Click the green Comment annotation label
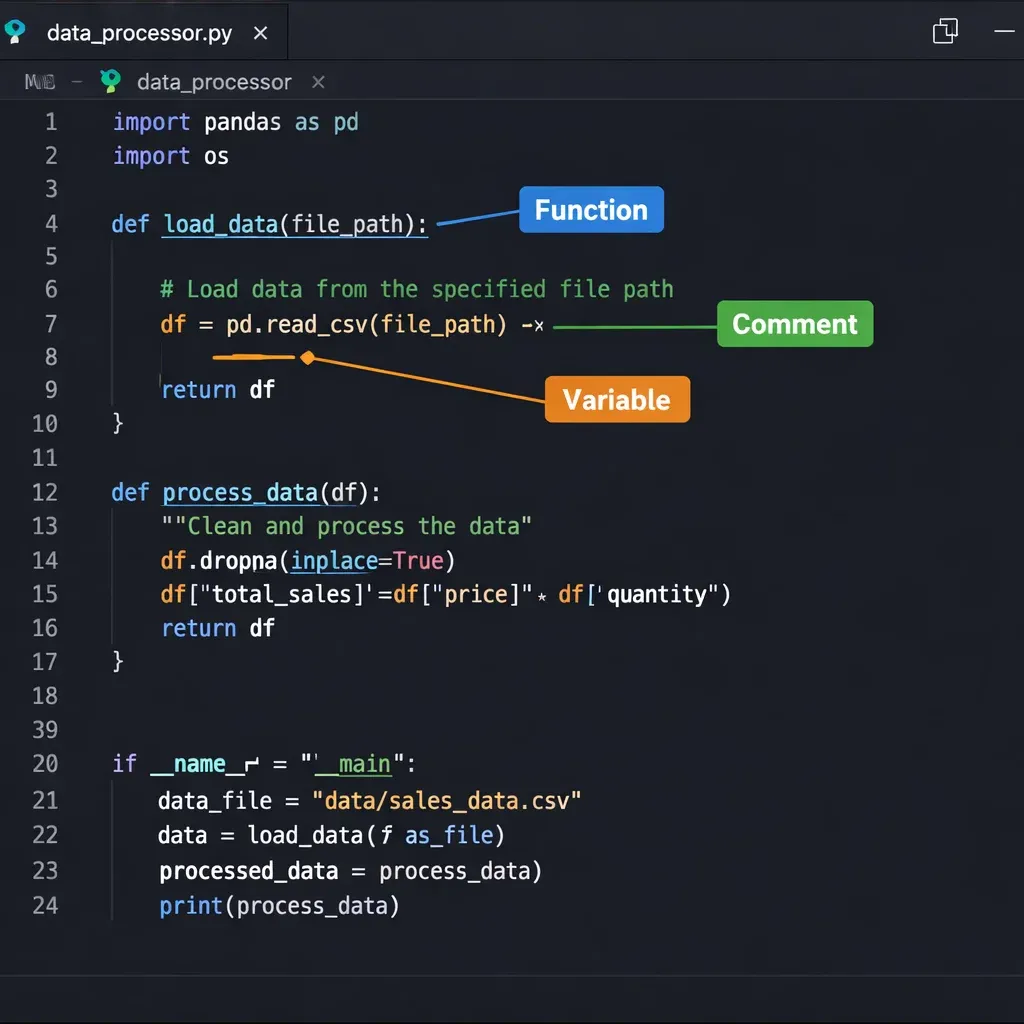 (x=795, y=324)
